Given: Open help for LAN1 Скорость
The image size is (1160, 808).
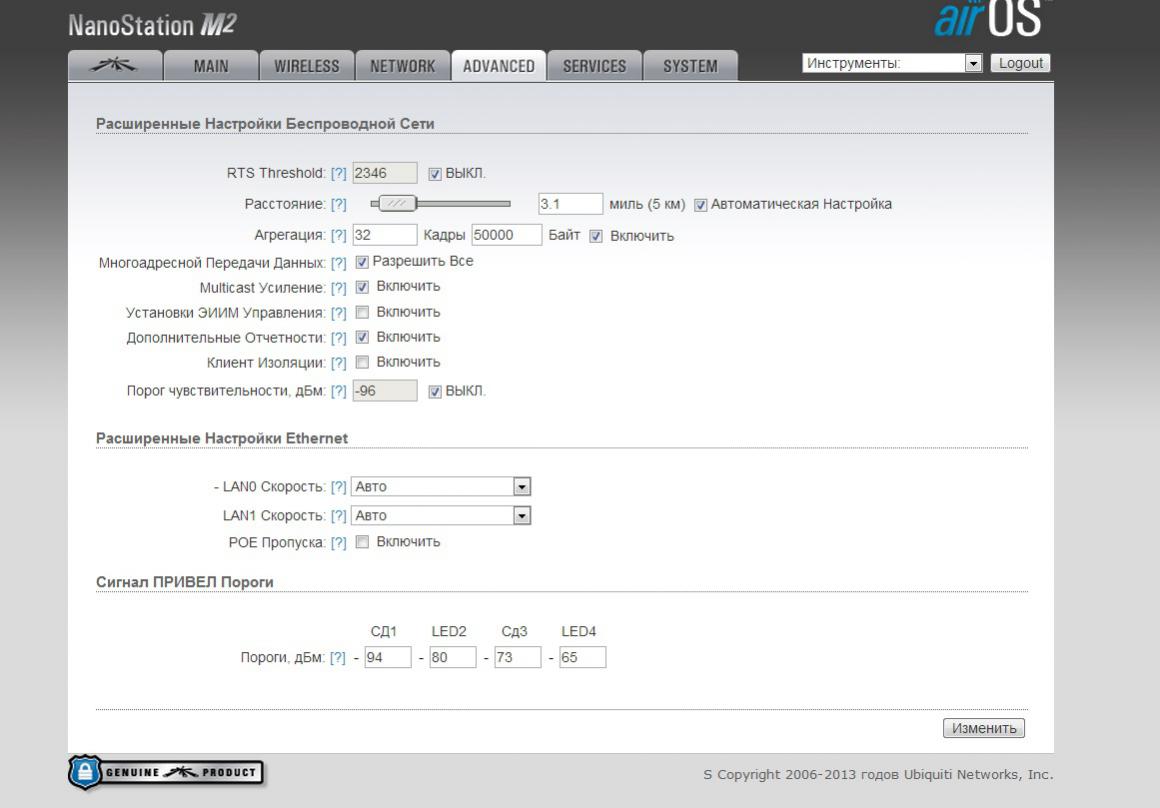Looking at the screenshot, I should 338,516.
